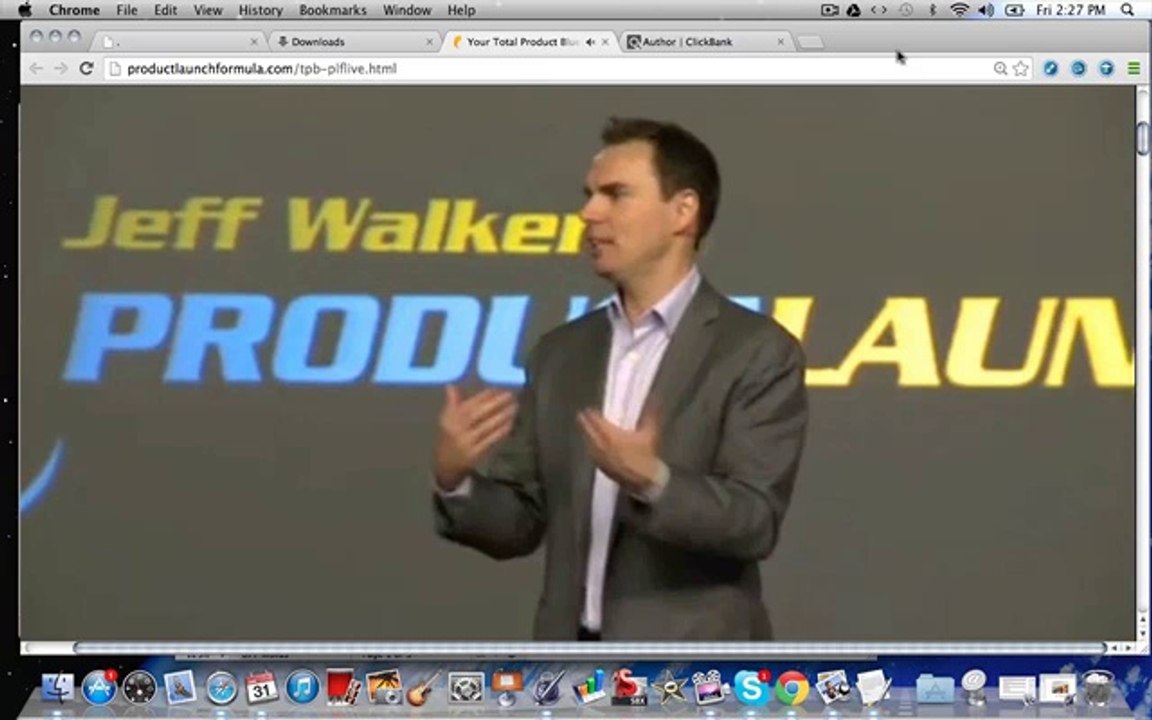Viewport: 1152px width, 720px height.
Task: Open Keynote from the Dock
Action: pos(507,688)
